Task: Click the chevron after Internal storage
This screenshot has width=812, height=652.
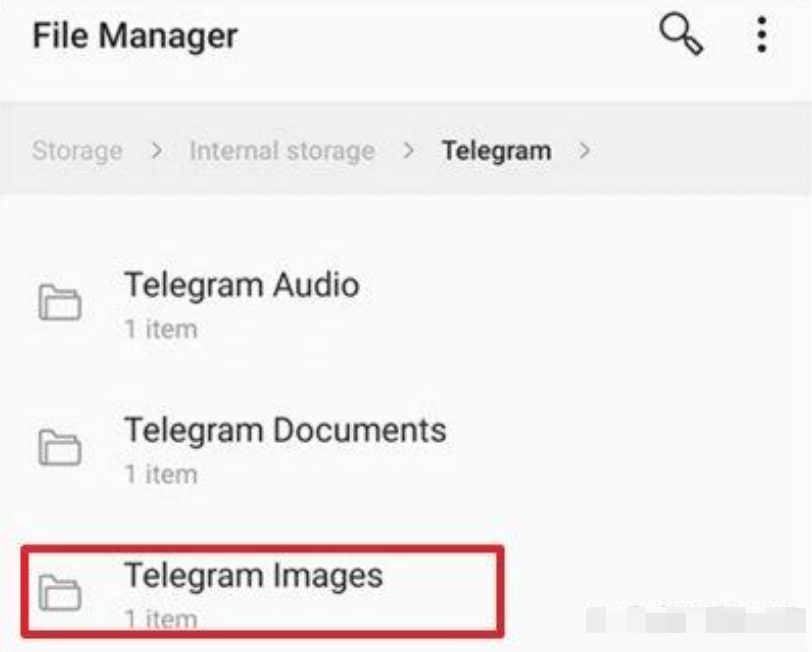Action: [409, 151]
